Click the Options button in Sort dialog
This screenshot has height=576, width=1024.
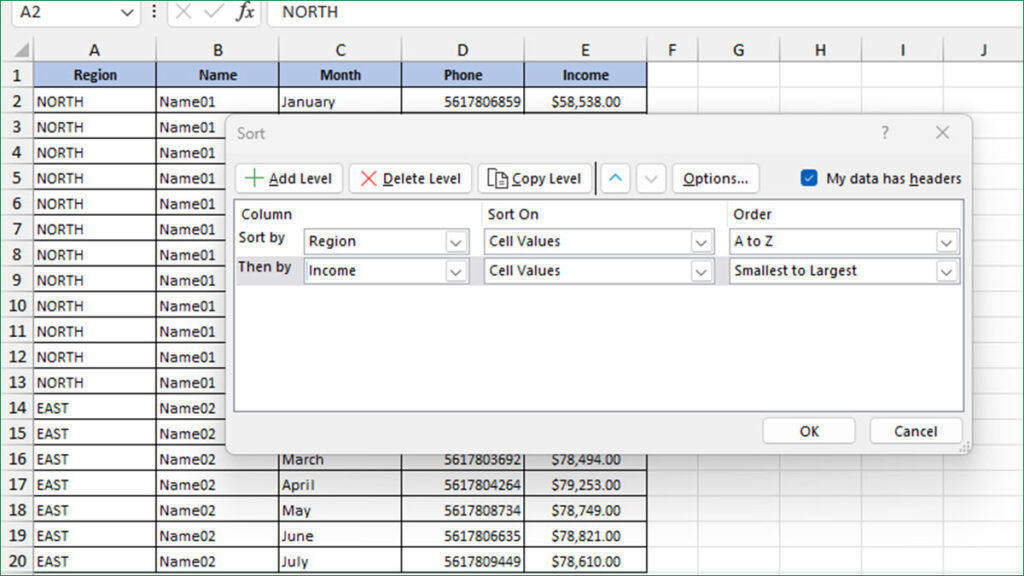pyautogui.click(x=715, y=178)
